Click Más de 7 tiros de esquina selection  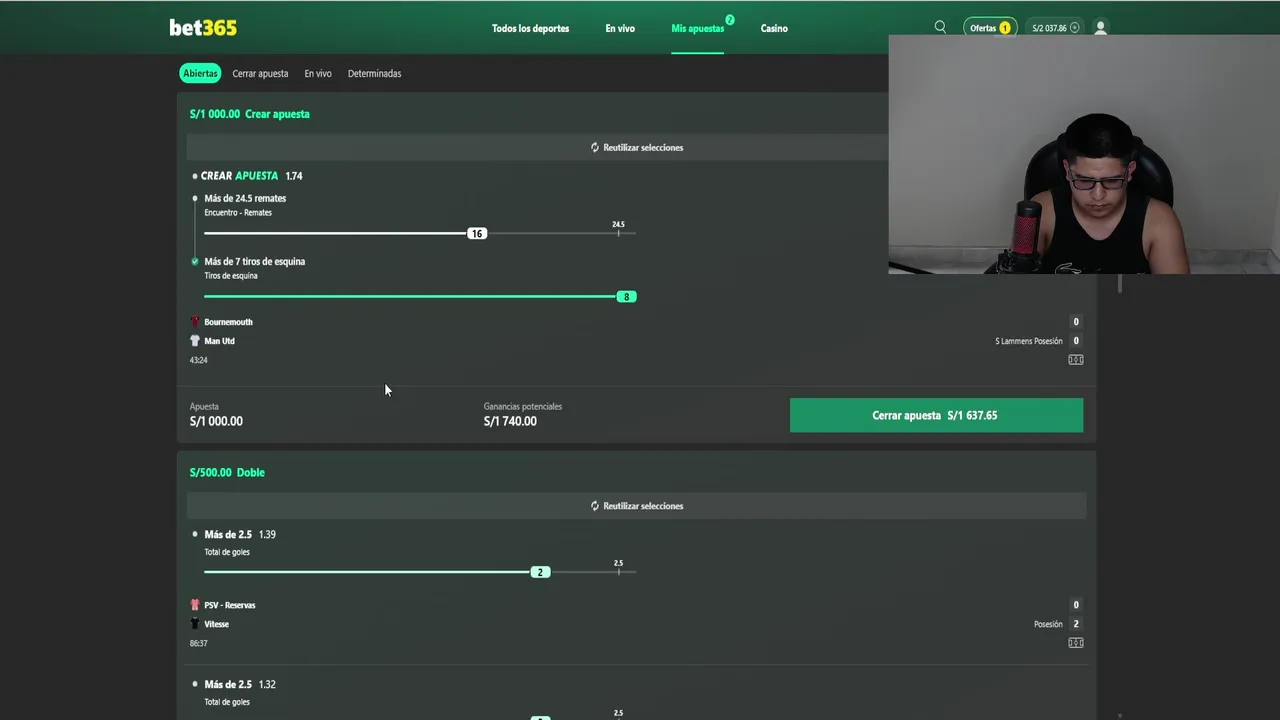tap(255, 261)
